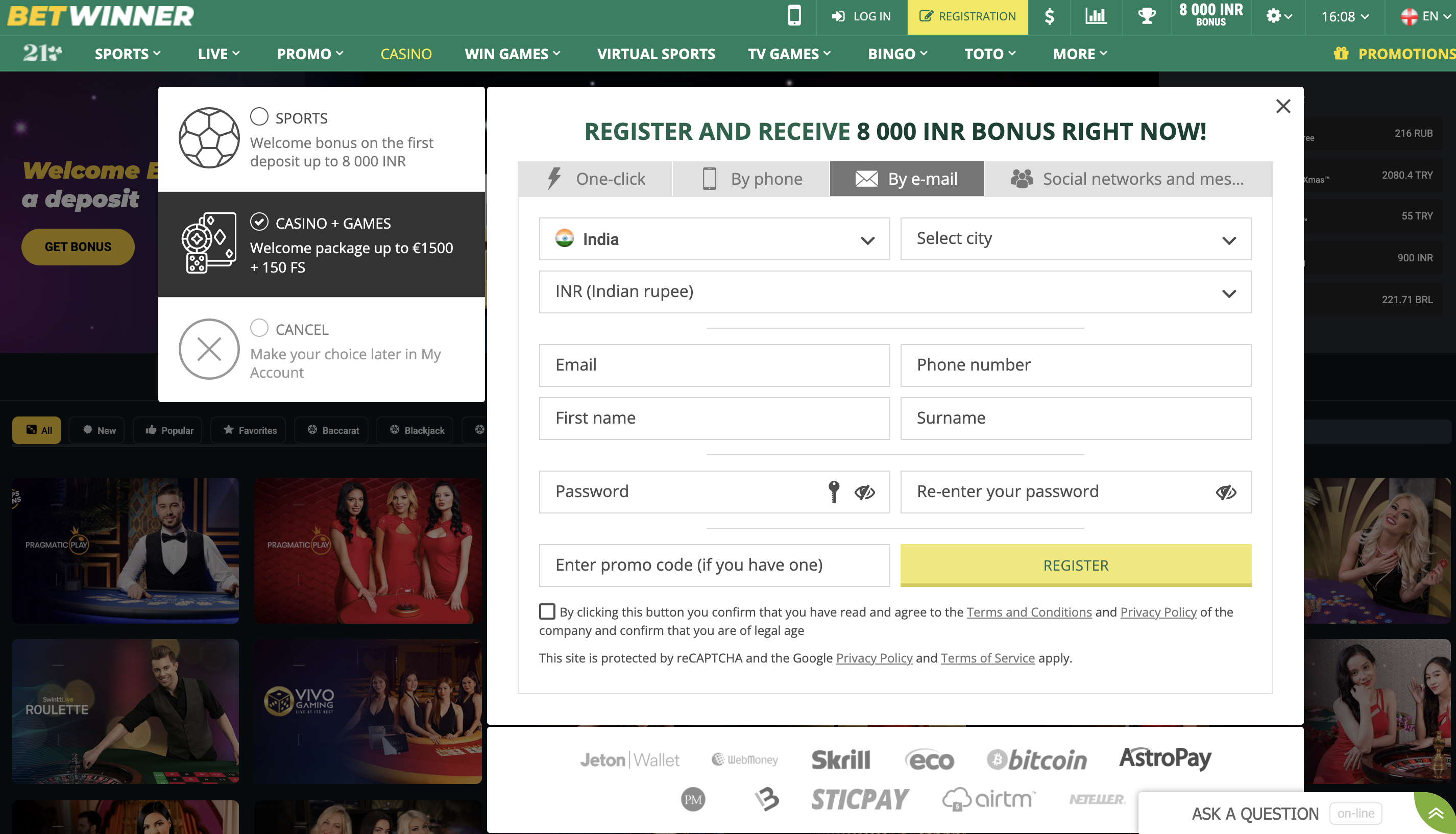This screenshot has height=834, width=1456.
Task: Open the Select city dropdown
Action: click(x=1075, y=239)
